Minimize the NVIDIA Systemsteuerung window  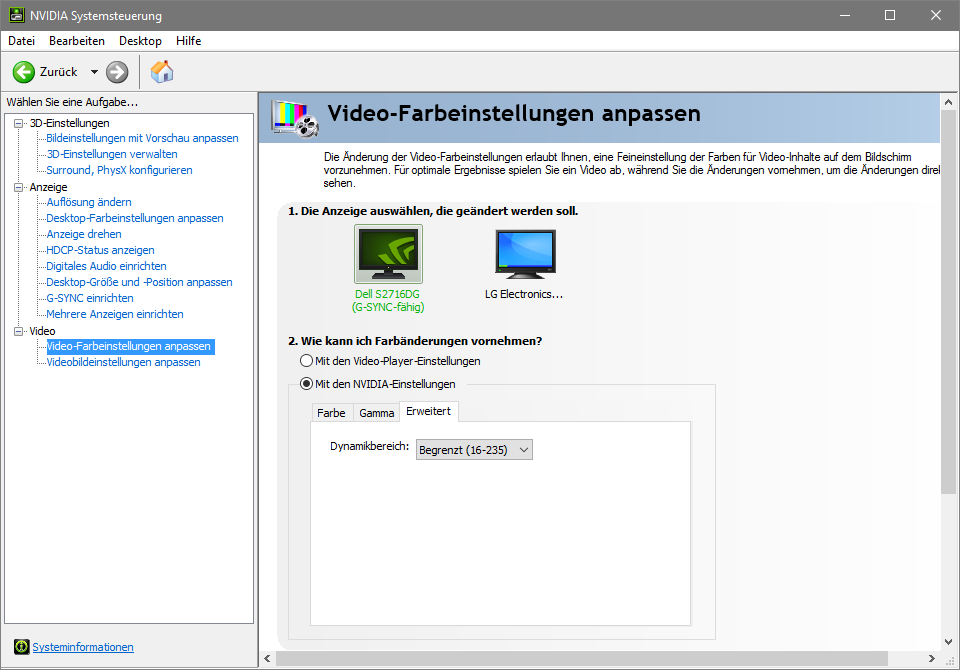pyautogui.click(x=846, y=15)
